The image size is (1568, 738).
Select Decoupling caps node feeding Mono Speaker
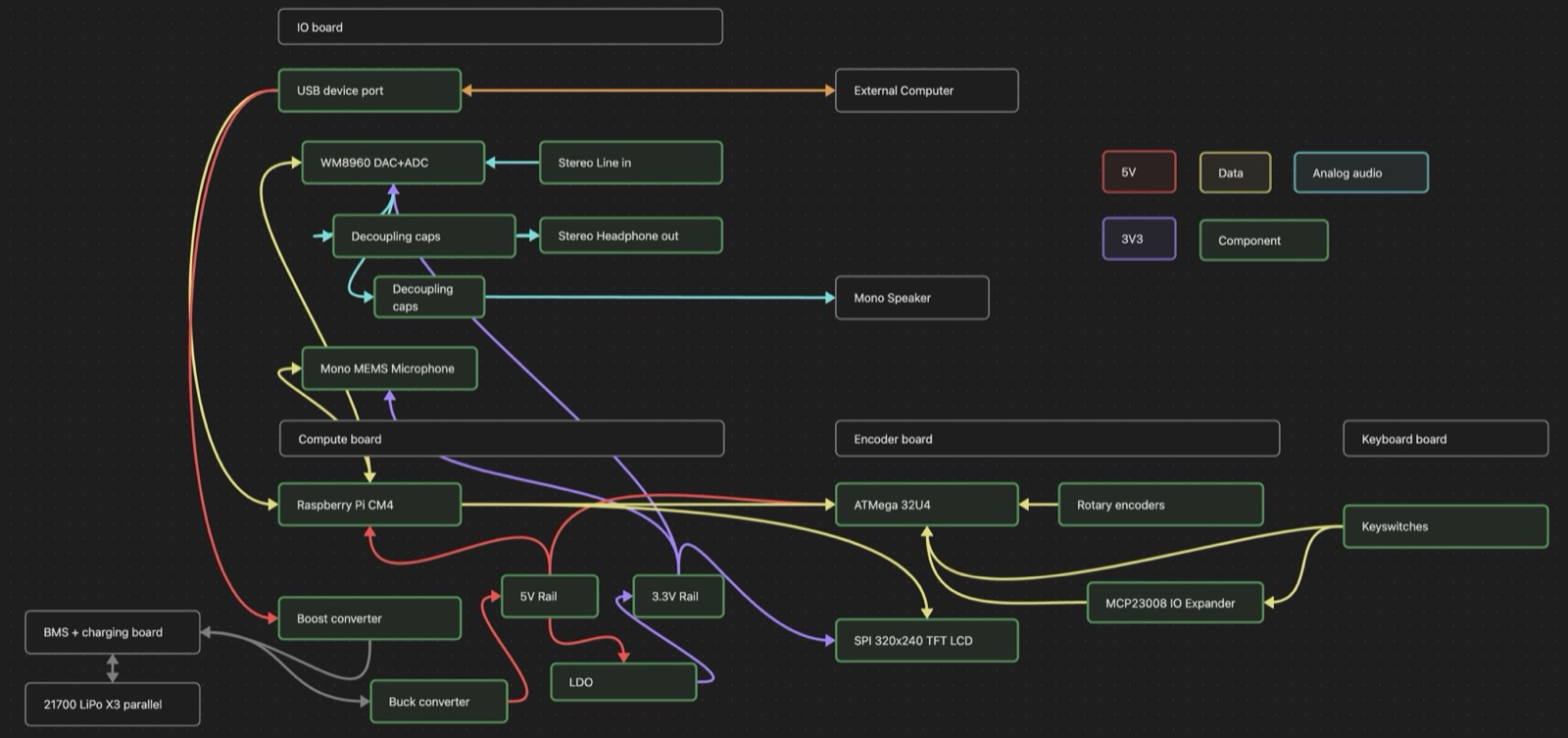tap(429, 297)
